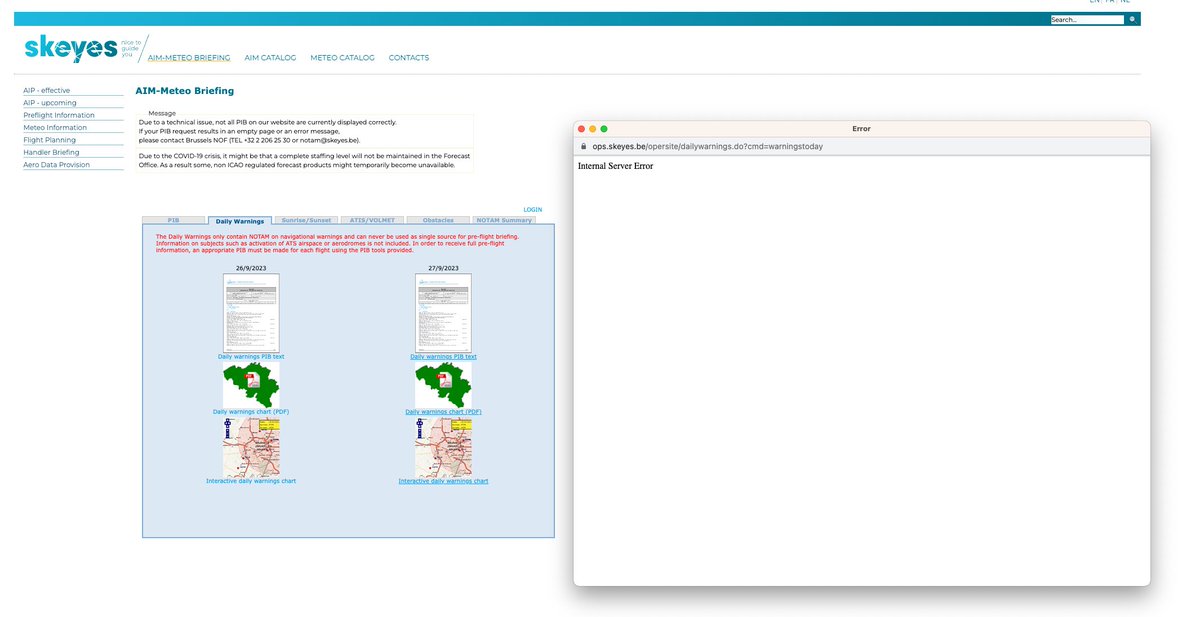The image size is (1200, 617).
Task: Open Handler Briefing in sidebar
Action: pos(51,153)
